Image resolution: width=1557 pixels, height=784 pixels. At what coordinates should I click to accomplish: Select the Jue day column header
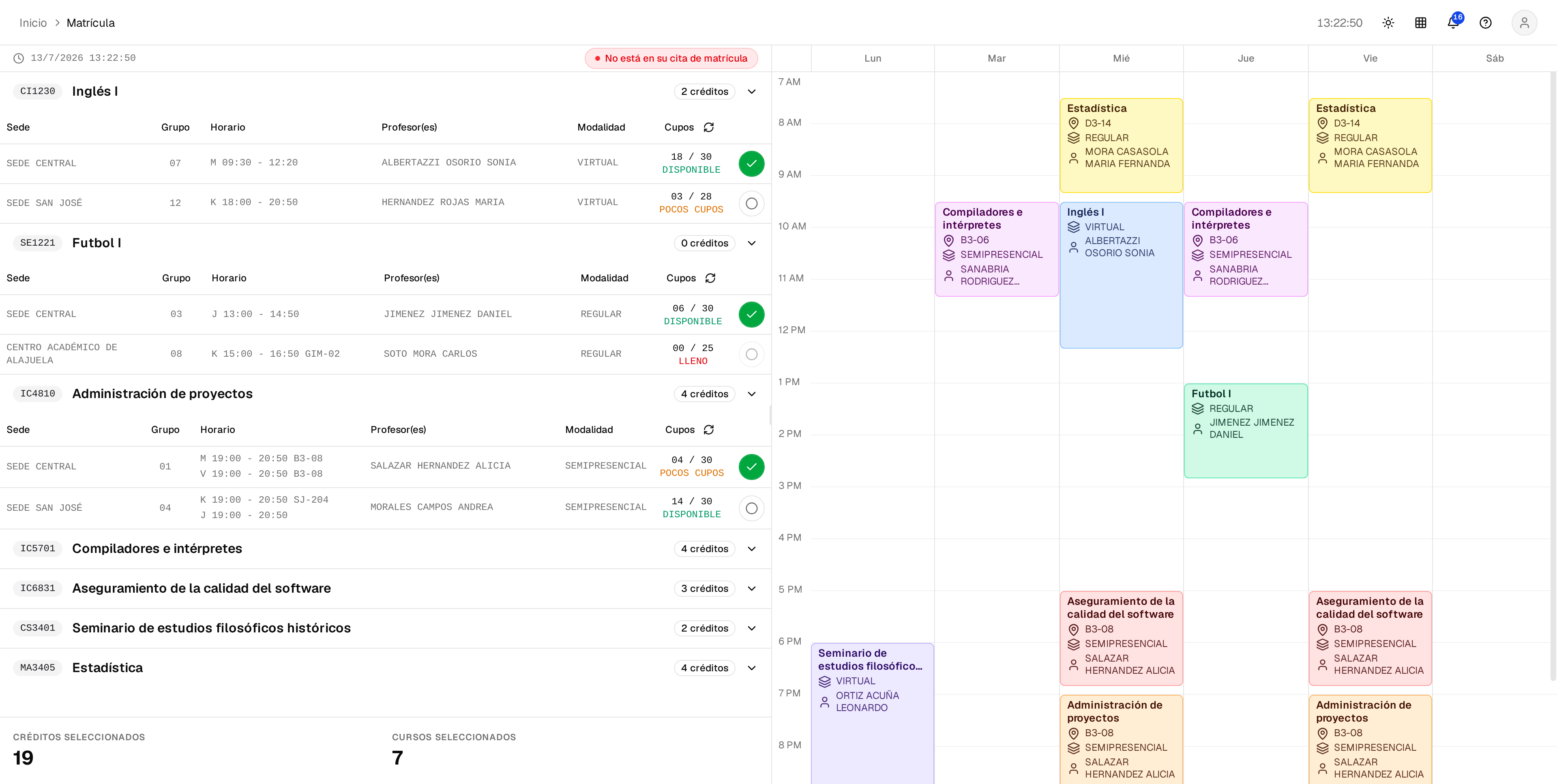pos(1246,59)
